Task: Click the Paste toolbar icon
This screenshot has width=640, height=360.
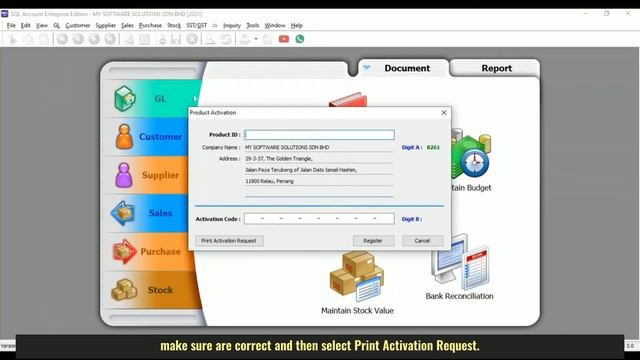Action: [44, 39]
